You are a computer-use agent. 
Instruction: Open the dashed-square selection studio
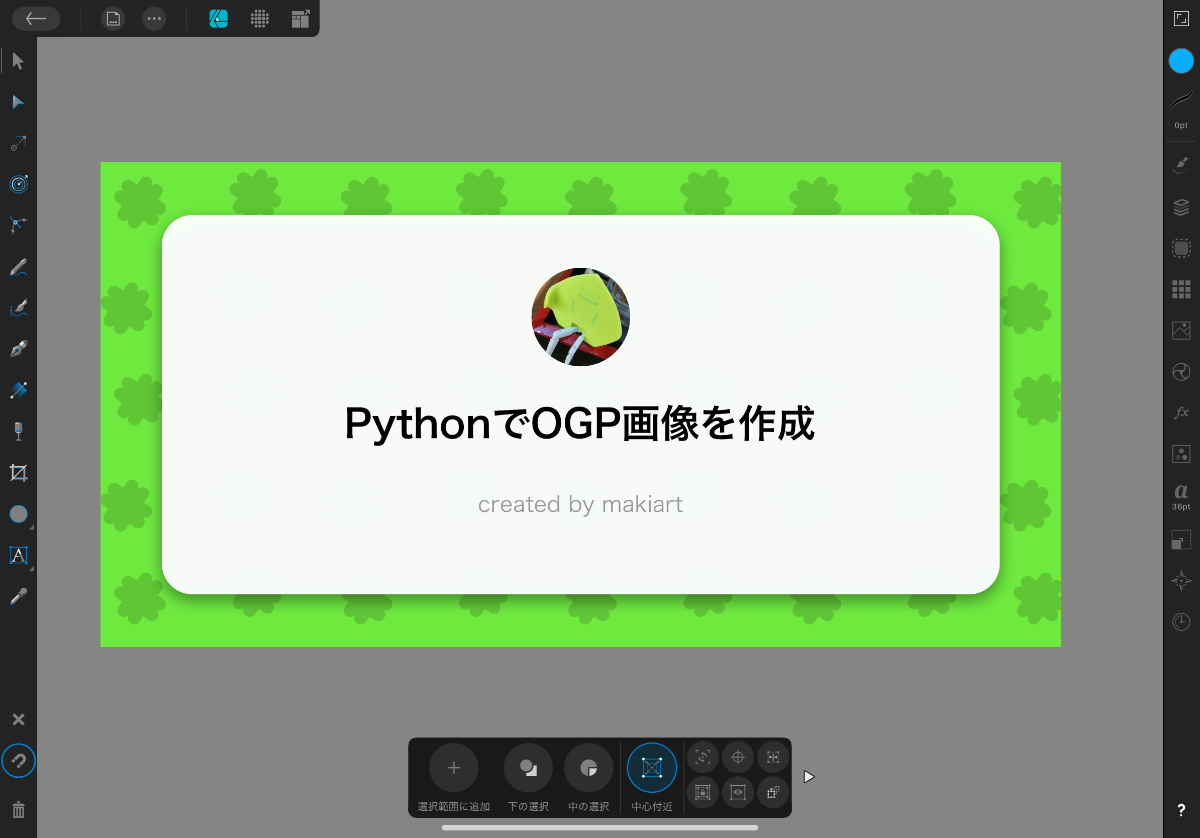tap(1181, 248)
